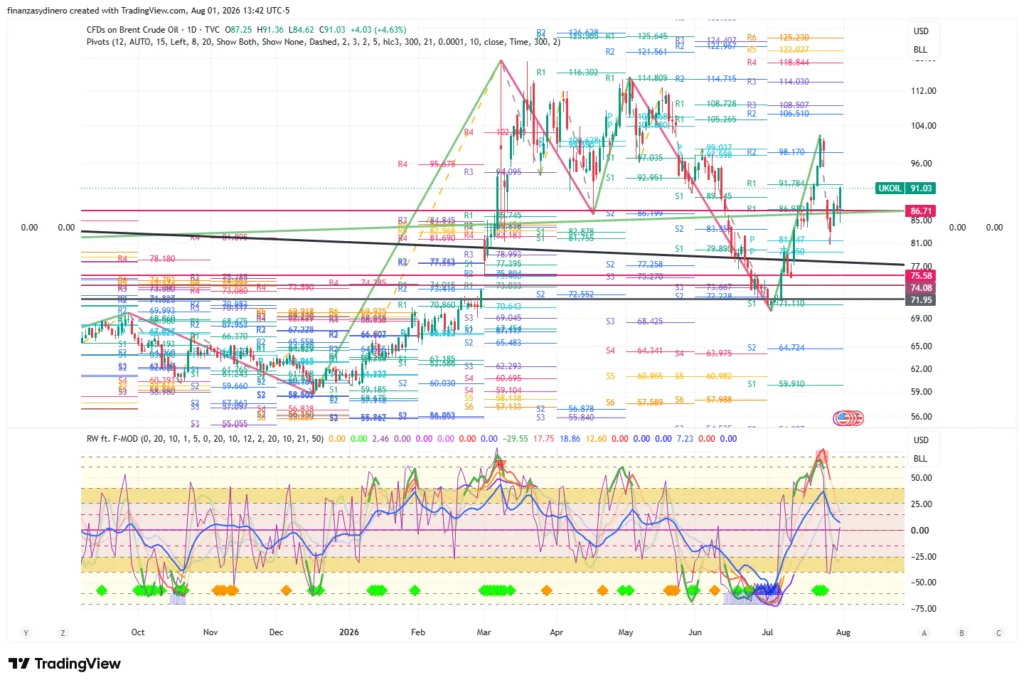Click the Pivots indicator legend
1024x685 pixels.
[323, 42]
